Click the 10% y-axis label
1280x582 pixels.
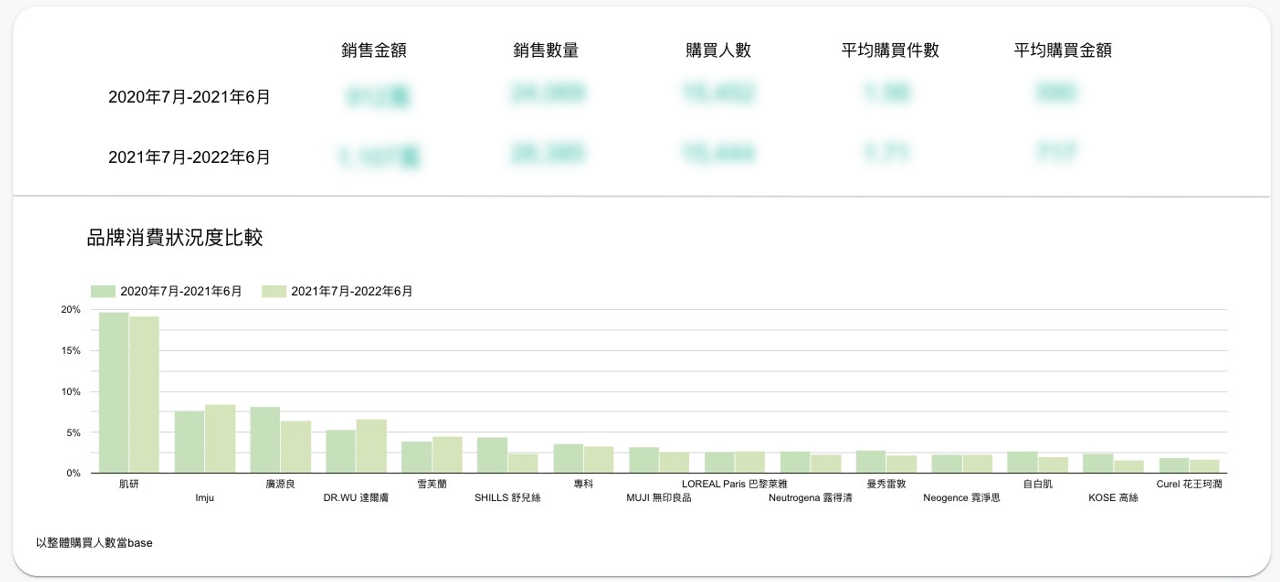[x=70, y=392]
